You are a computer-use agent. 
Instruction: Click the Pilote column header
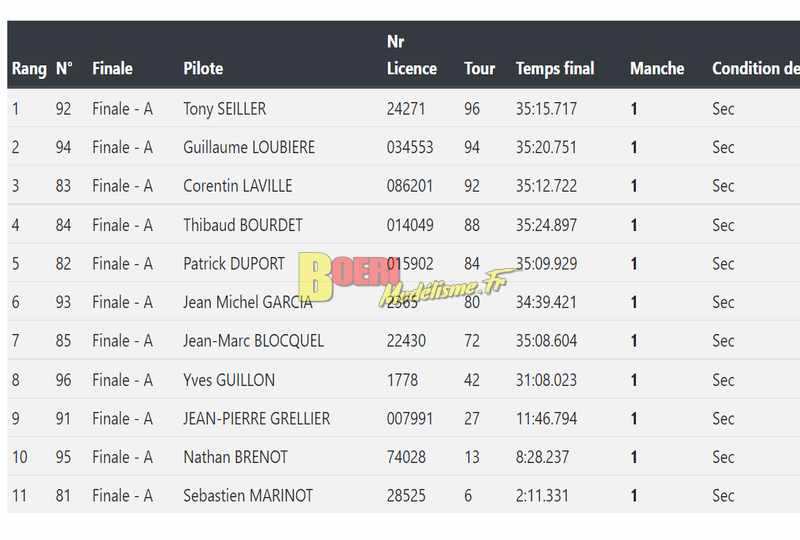pos(203,68)
